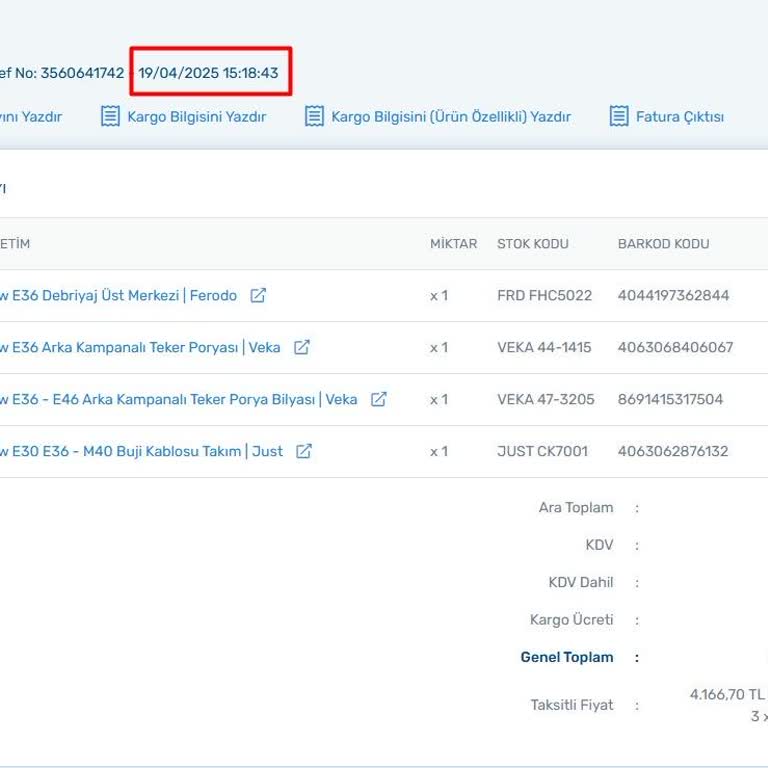Viewport: 768px width, 768px height.
Task: Click the STOK KODU column header
Action: coord(532,244)
